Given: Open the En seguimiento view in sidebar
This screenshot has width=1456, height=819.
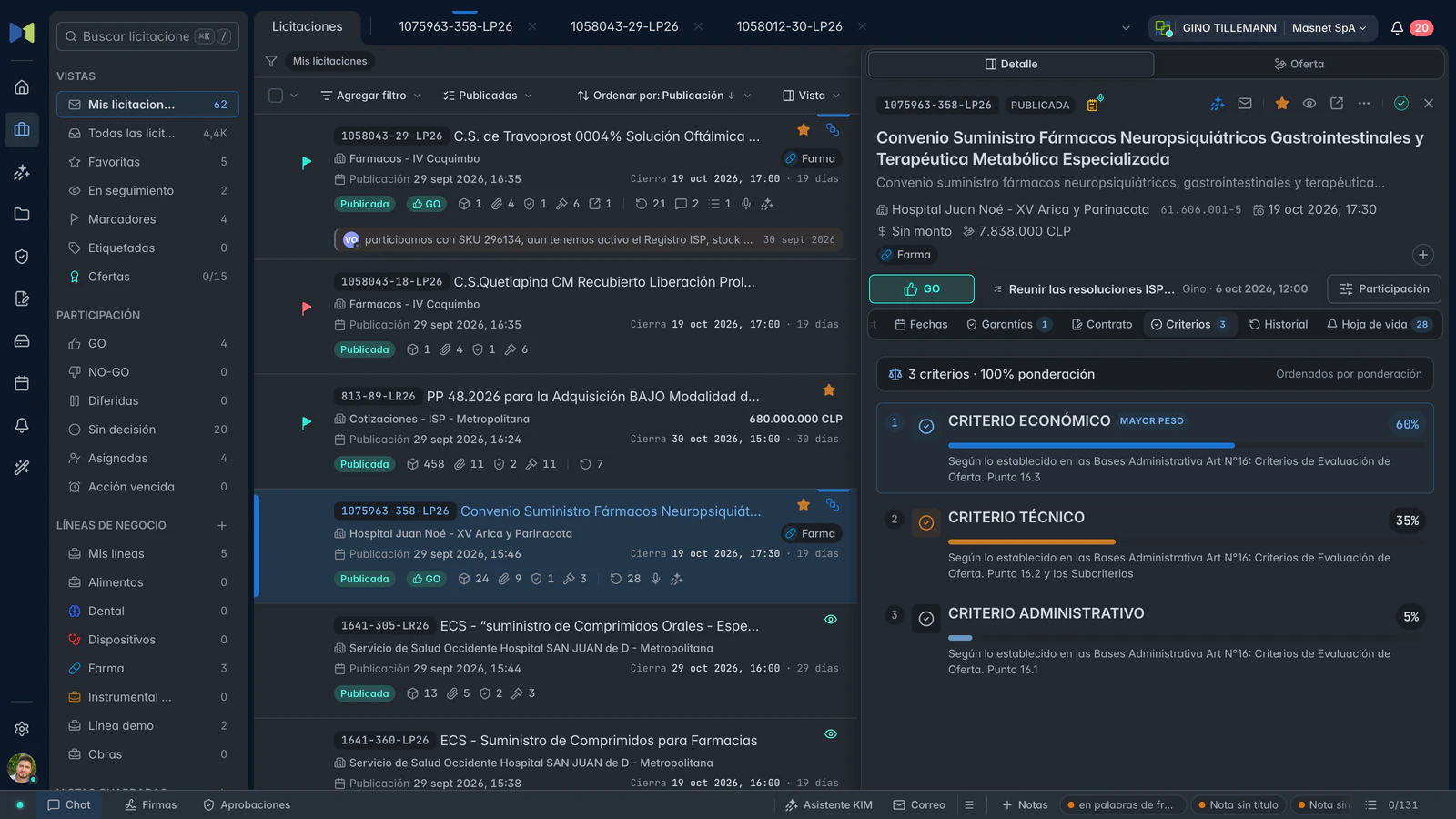Looking at the screenshot, I should (x=147, y=191).
